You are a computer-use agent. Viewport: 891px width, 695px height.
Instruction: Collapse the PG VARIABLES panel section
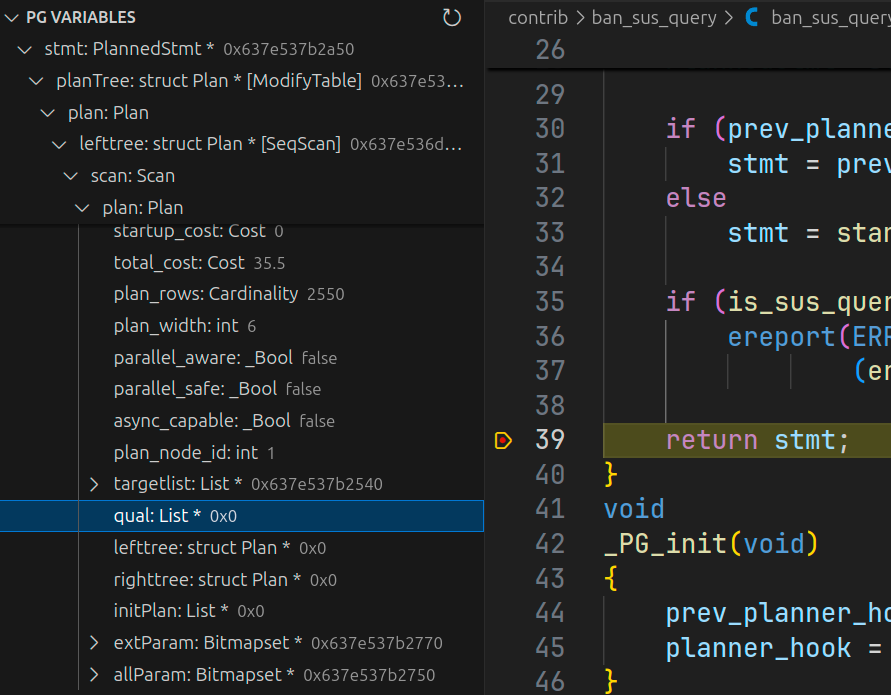tap(12, 17)
